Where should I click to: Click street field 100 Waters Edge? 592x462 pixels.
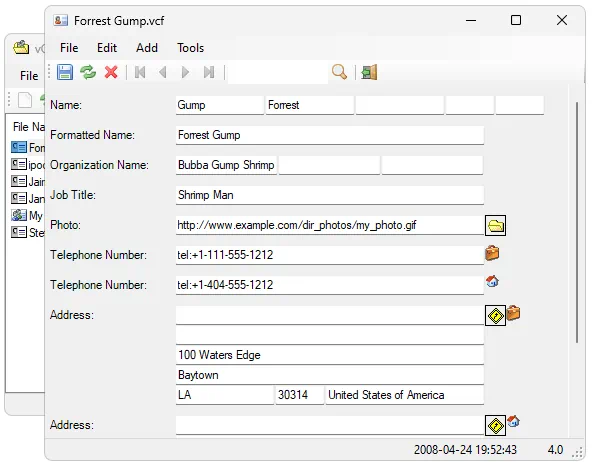click(x=330, y=355)
